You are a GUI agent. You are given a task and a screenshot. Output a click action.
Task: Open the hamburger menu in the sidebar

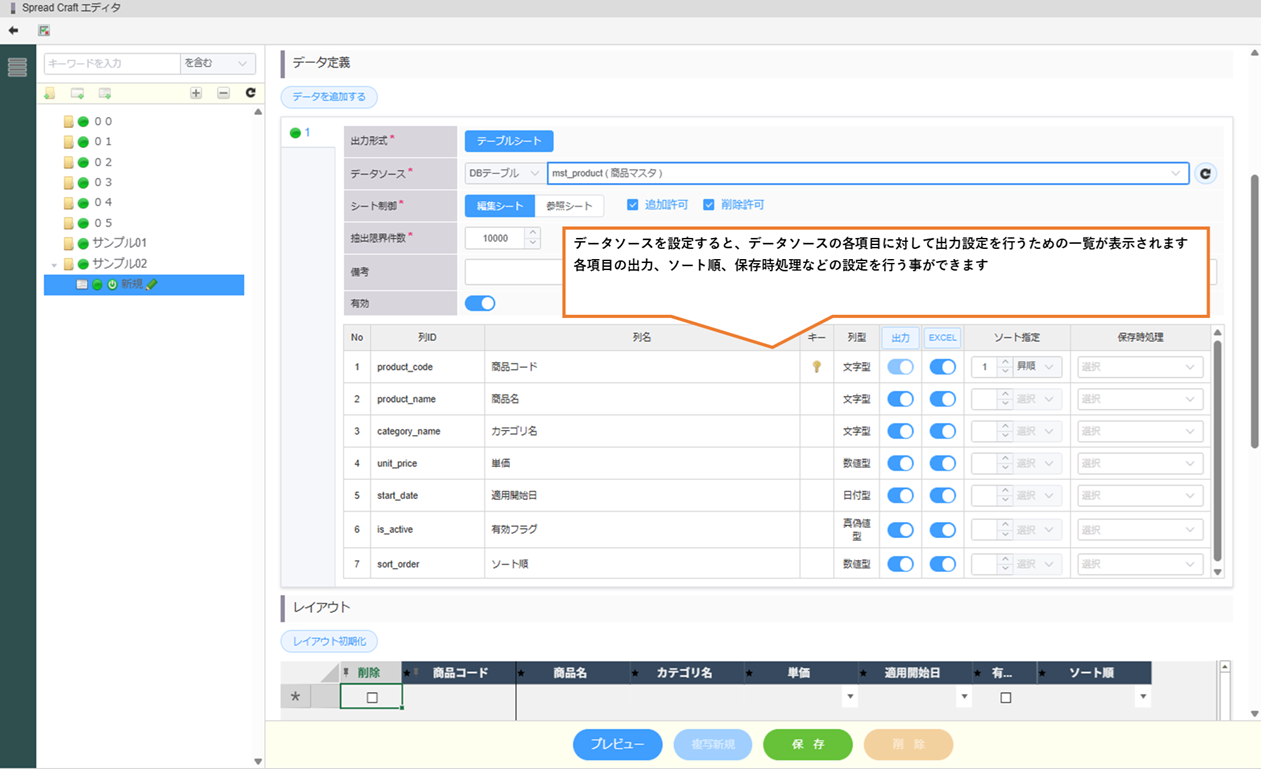tap(17, 68)
